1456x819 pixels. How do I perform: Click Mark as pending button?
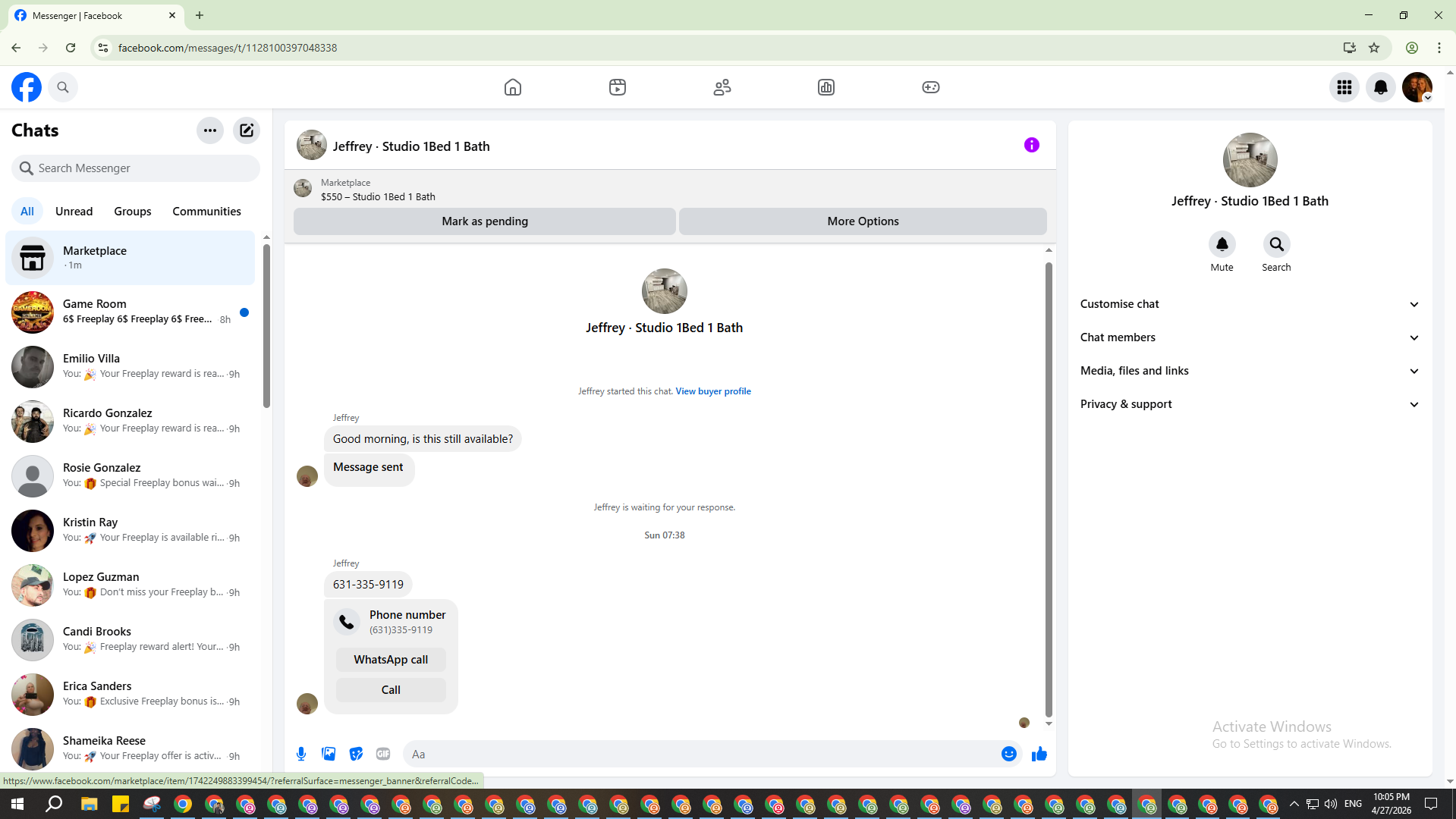pyautogui.click(x=485, y=221)
